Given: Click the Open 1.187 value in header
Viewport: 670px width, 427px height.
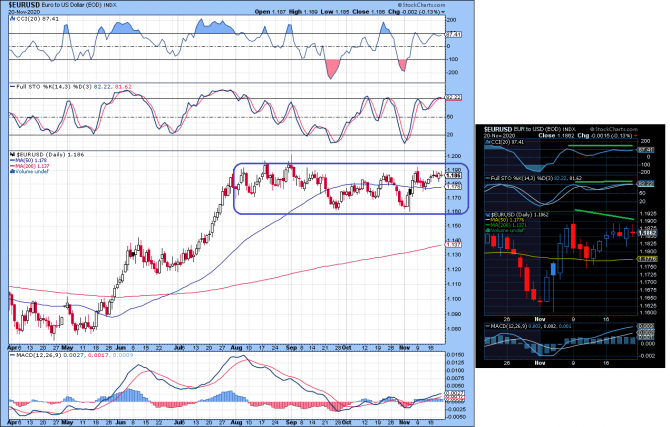Looking at the screenshot, I should point(270,12).
